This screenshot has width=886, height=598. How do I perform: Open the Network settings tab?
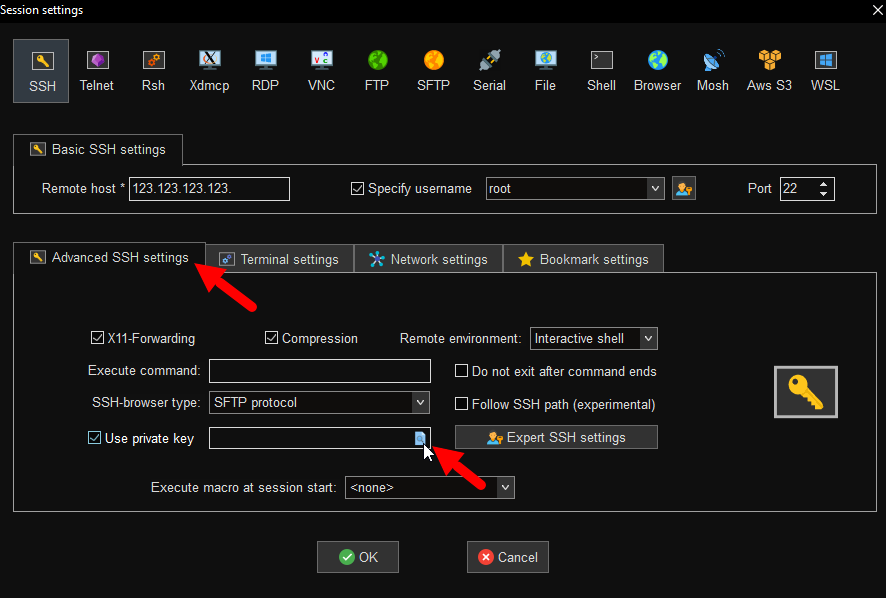428,259
